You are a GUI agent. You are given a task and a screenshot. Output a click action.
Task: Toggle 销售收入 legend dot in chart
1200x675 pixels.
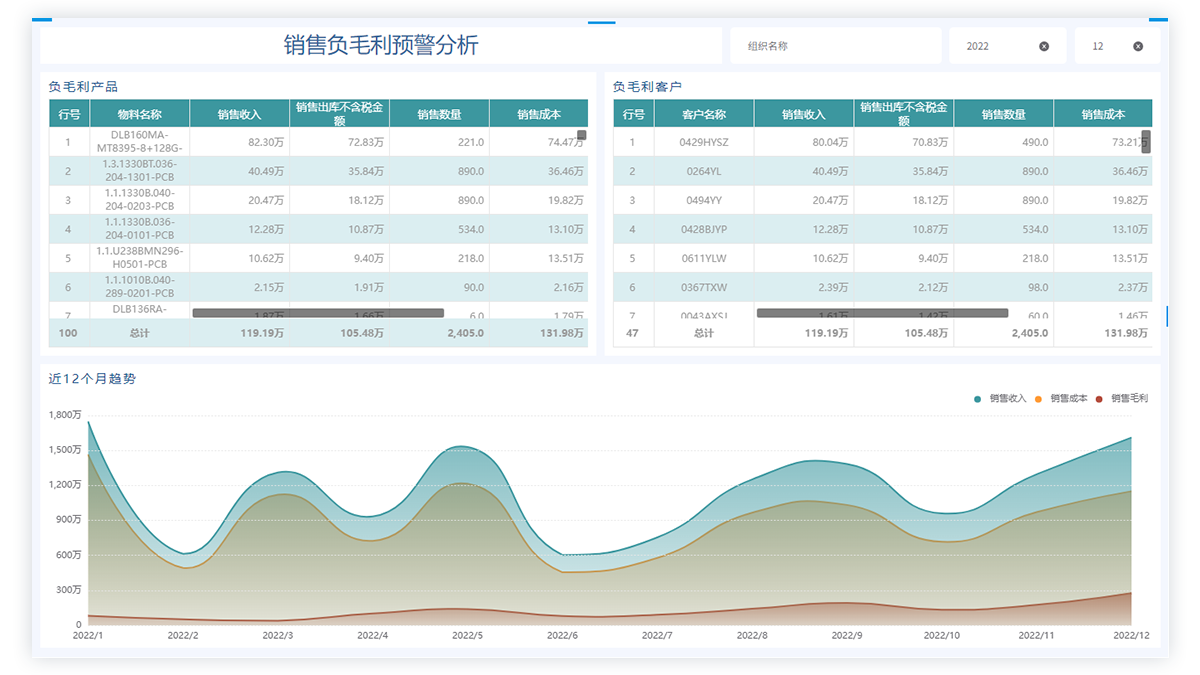pos(978,399)
